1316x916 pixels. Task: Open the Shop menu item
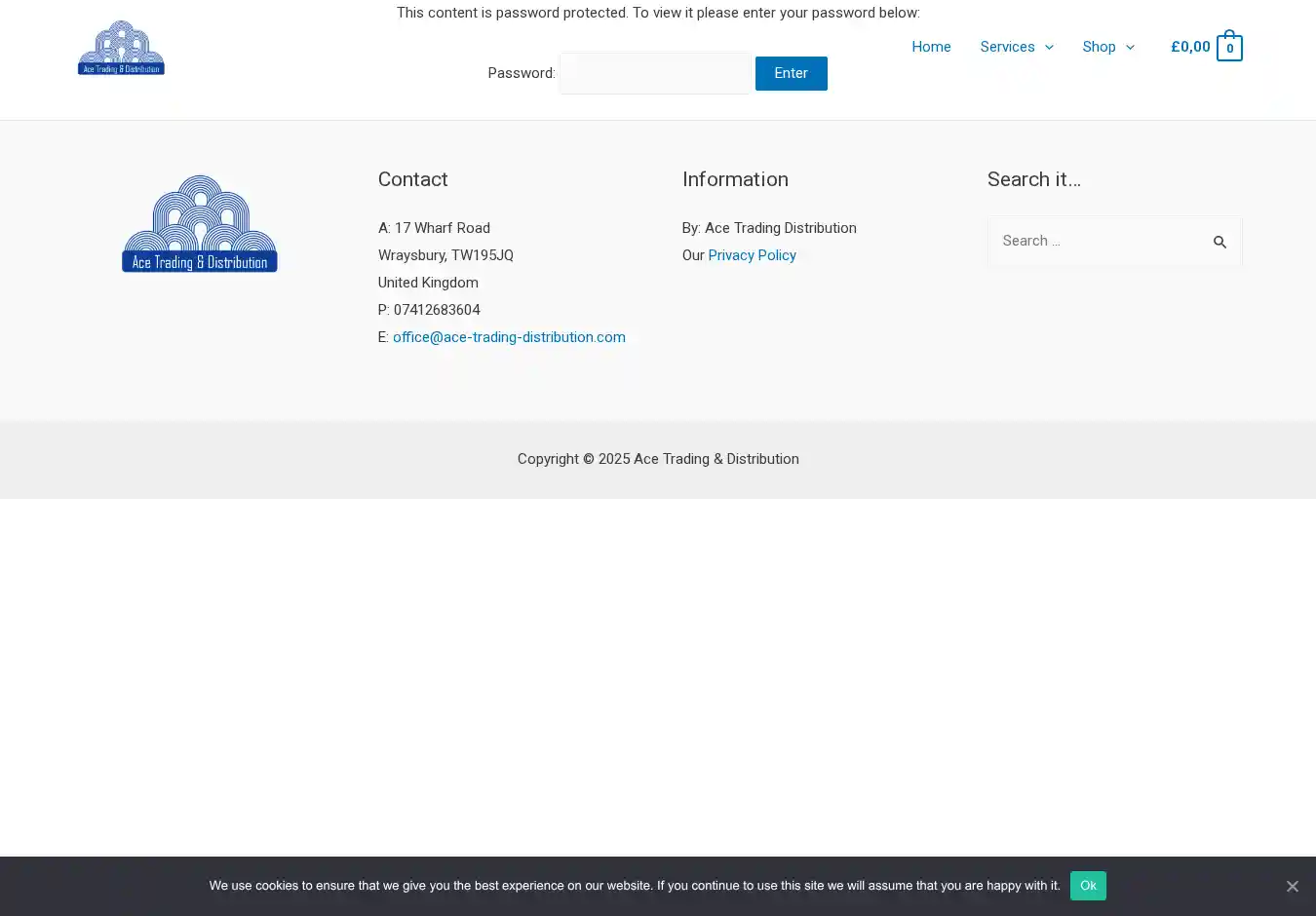point(1099,47)
